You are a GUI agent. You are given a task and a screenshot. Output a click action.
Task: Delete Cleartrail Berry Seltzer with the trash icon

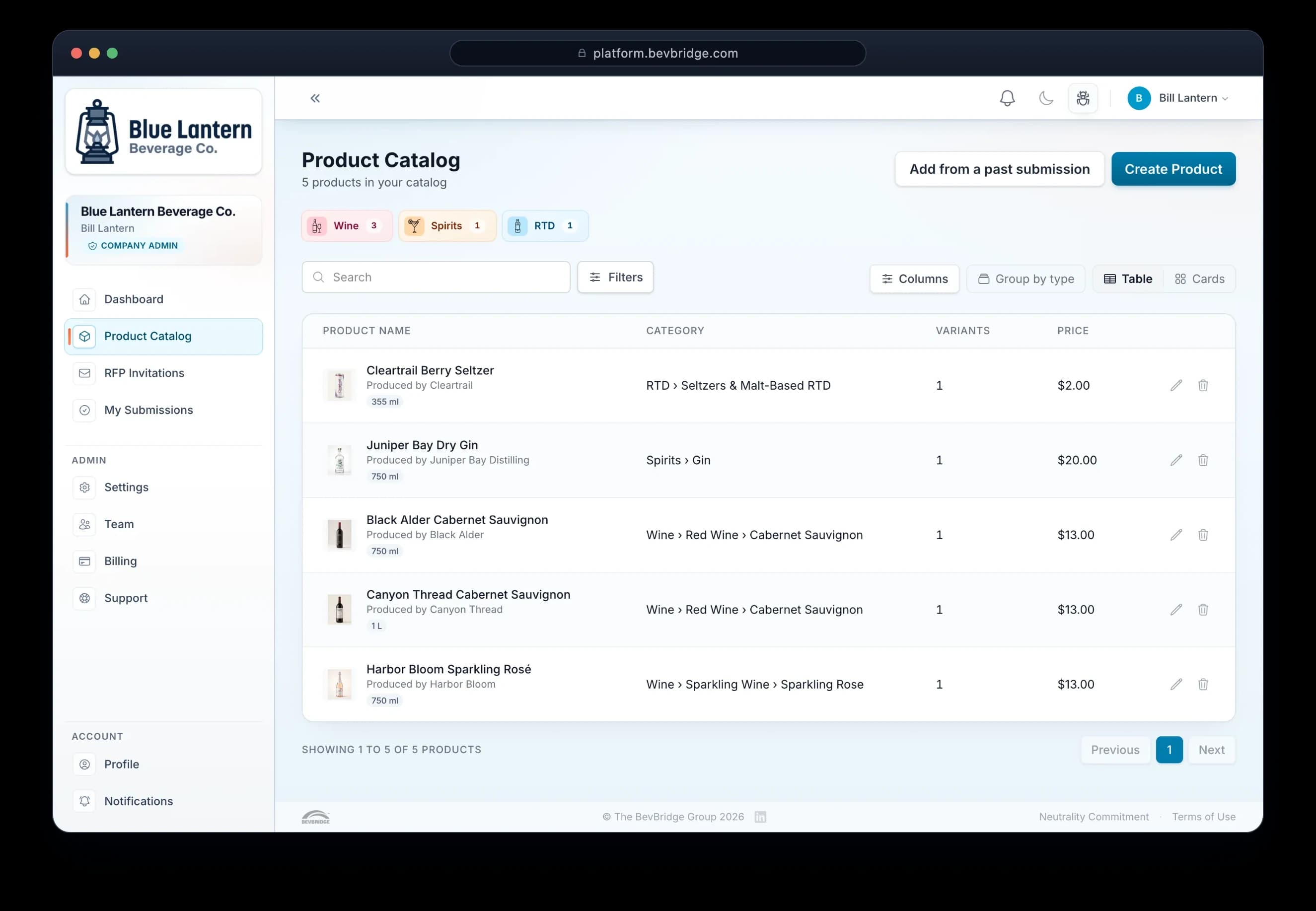point(1202,385)
